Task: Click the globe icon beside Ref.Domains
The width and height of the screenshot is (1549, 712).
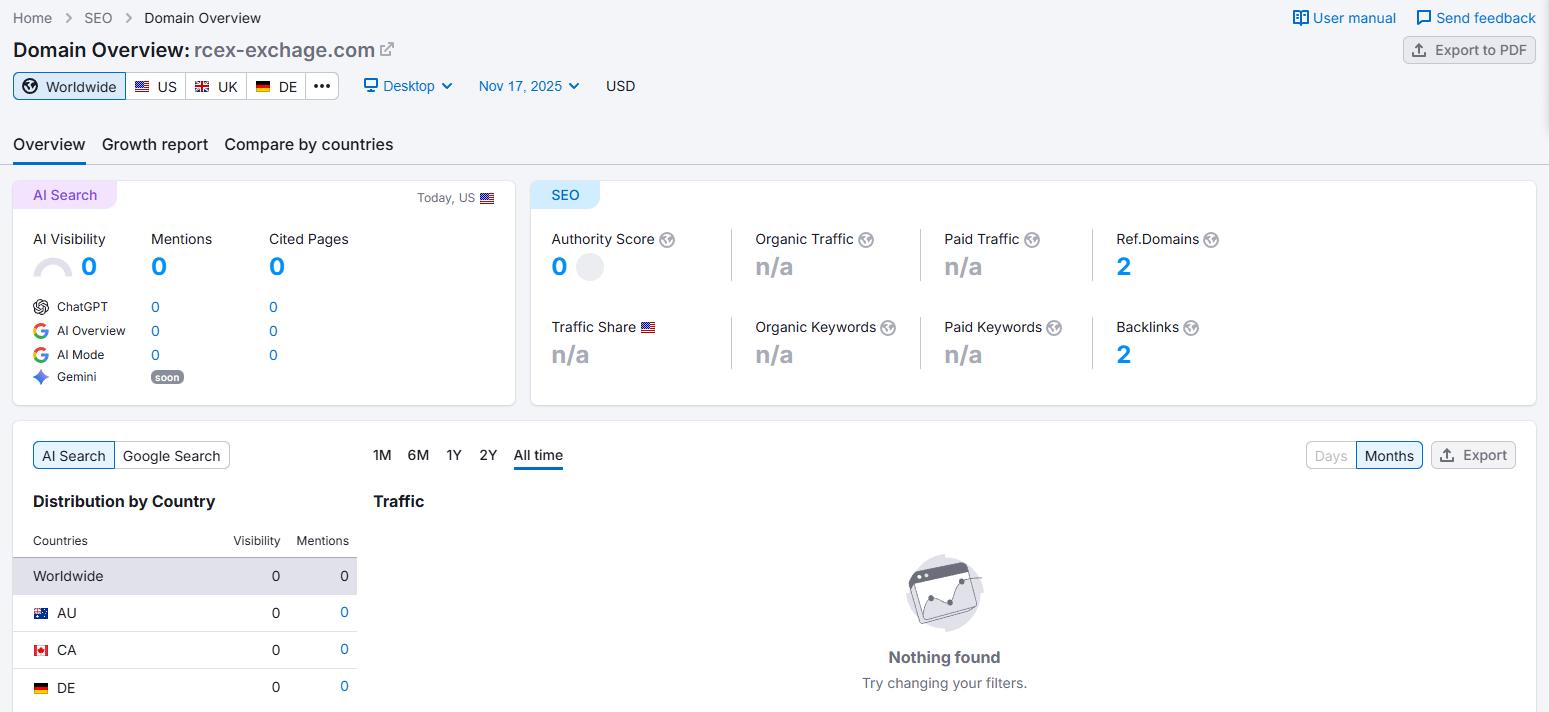Action: pyautogui.click(x=1211, y=240)
